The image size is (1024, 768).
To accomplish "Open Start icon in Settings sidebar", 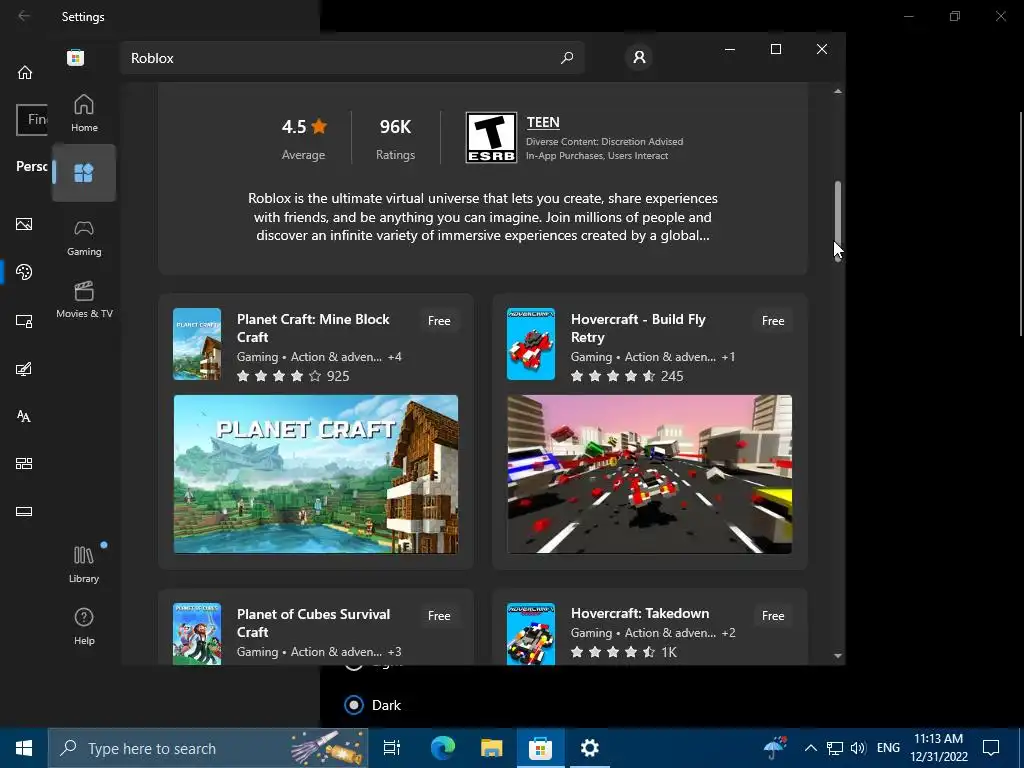I will point(24,464).
